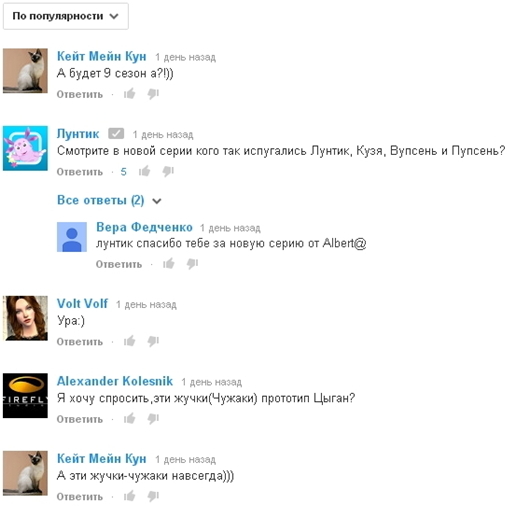Click the Лунтик channel avatar
The image size is (508, 509).
pyautogui.click(x=25, y=148)
